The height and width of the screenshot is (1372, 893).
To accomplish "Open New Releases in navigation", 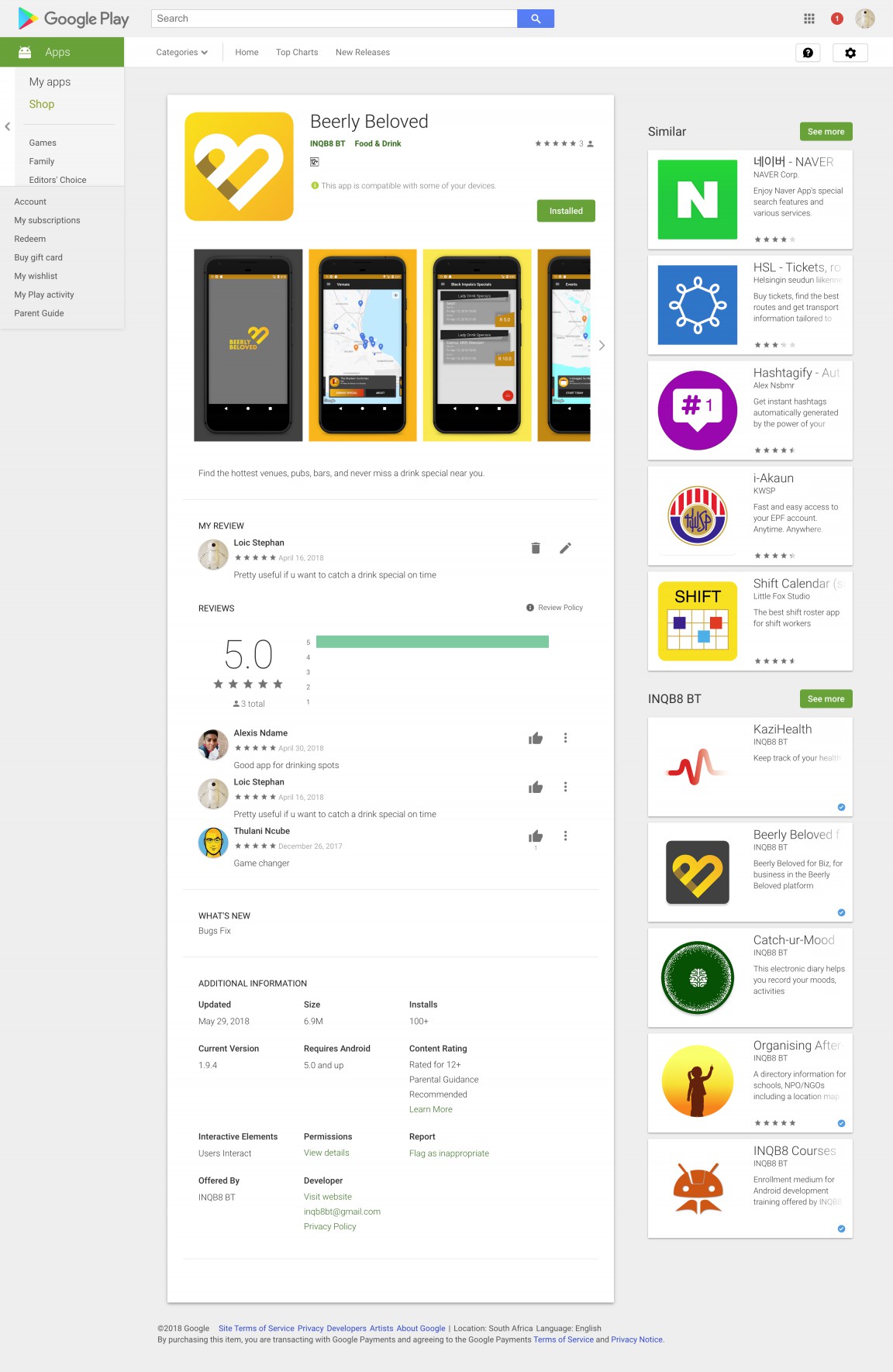I will 362,53.
